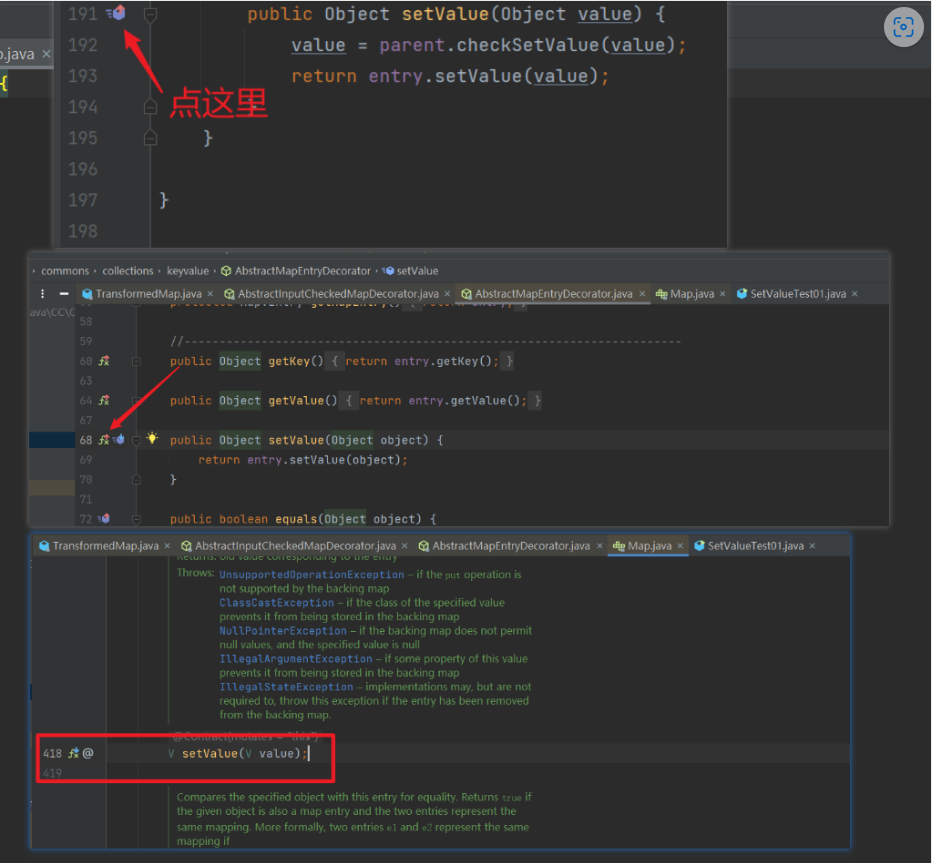
Task: Open the NullPointerException doc link
Action: pyautogui.click(x=283, y=631)
